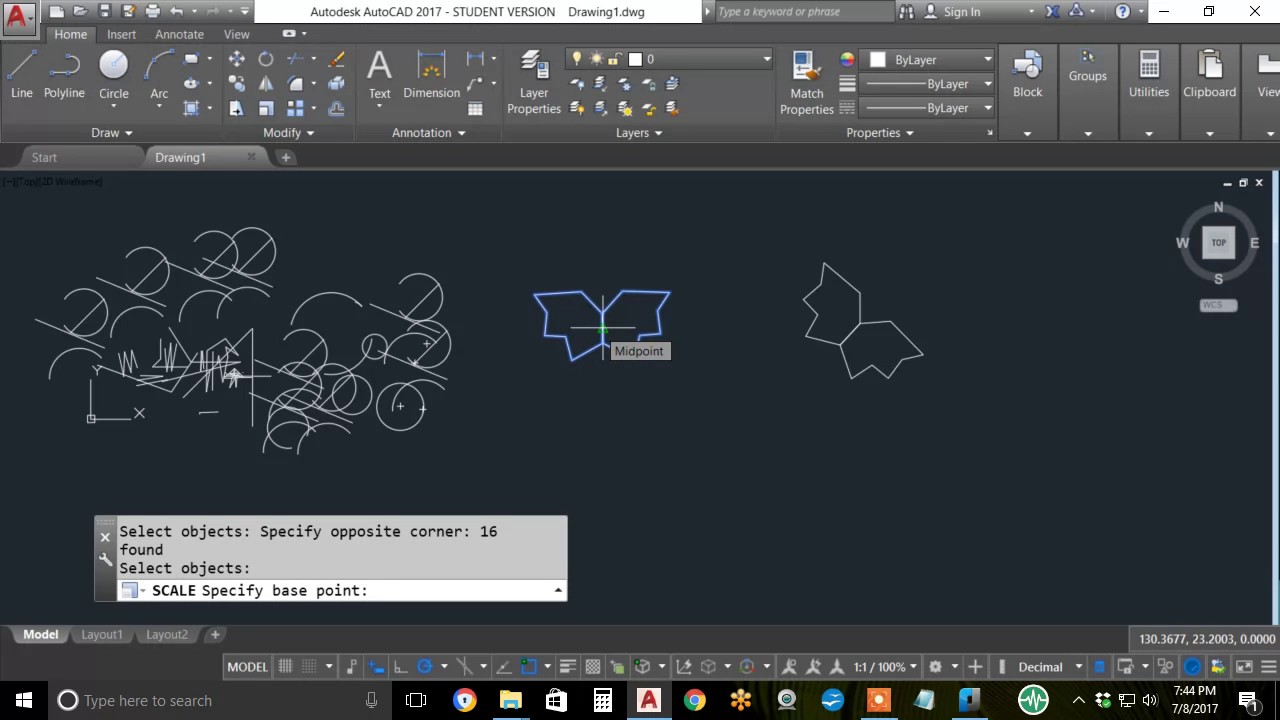
Task: Open the View ribbon tab
Action: [237, 34]
